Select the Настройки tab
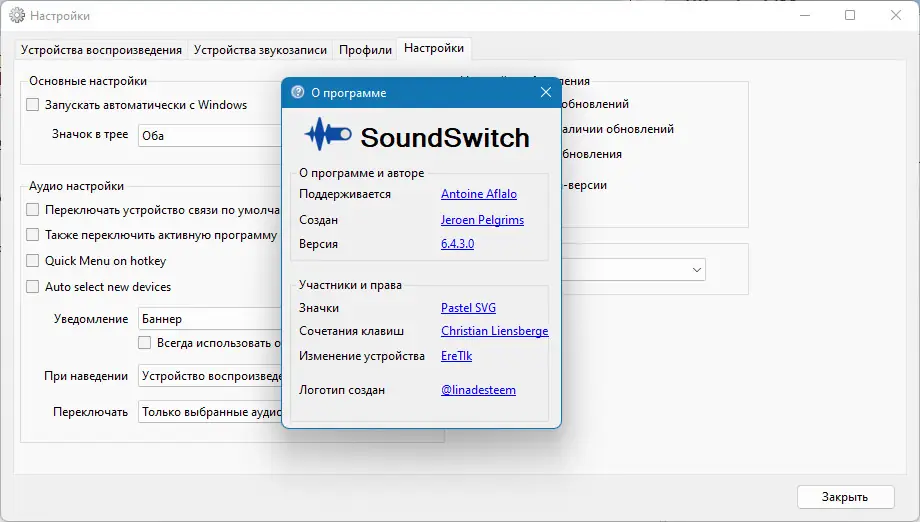This screenshot has width=920, height=522. point(434,48)
